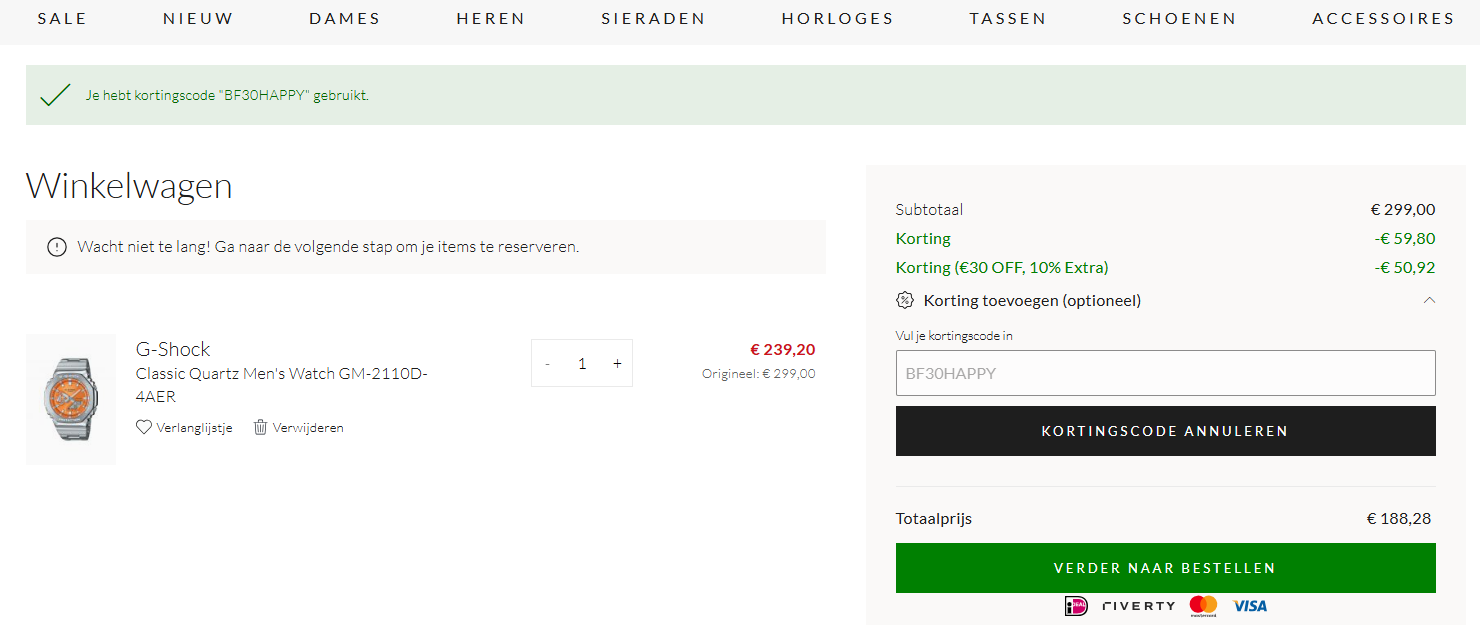Click the Totaalprijs amount € 188,28
1480x625 pixels.
coord(1399,519)
